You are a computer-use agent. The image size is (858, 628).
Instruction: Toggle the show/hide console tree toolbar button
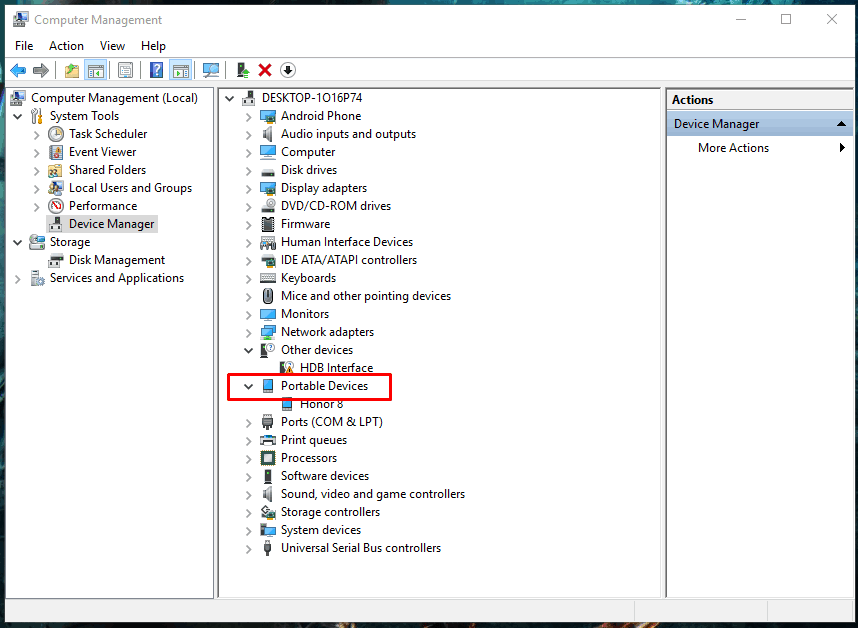(x=96, y=70)
